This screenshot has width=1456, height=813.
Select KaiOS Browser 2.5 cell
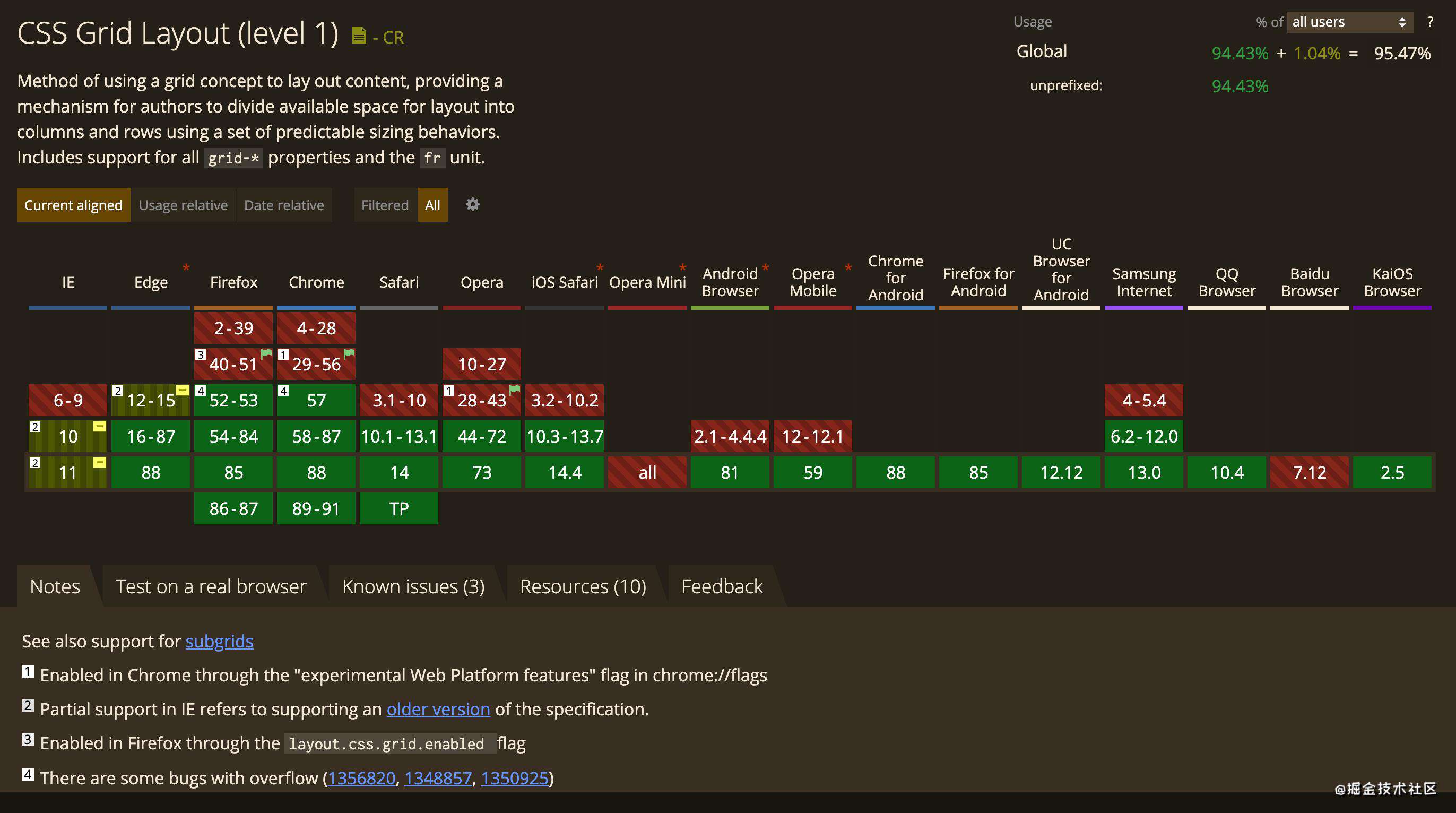1392,472
